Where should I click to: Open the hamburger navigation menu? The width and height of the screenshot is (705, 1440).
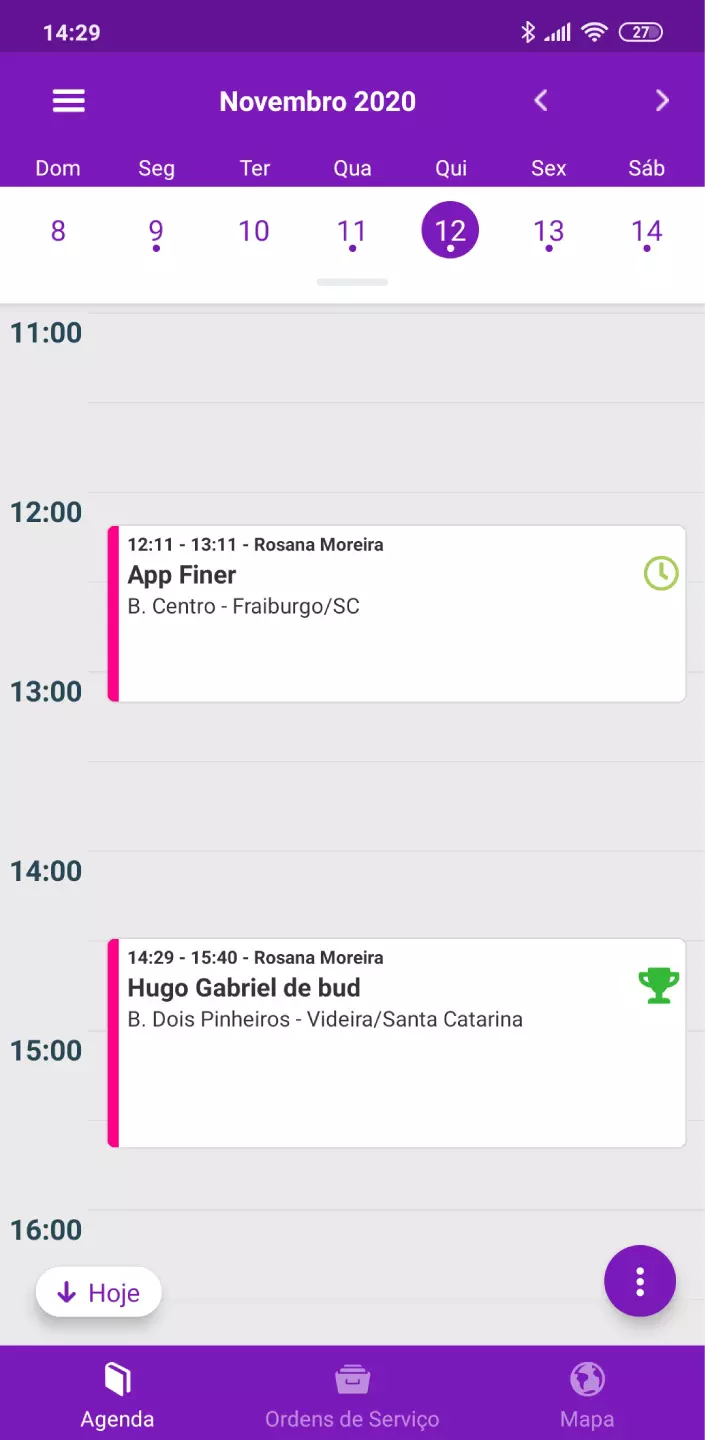(69, 101)
